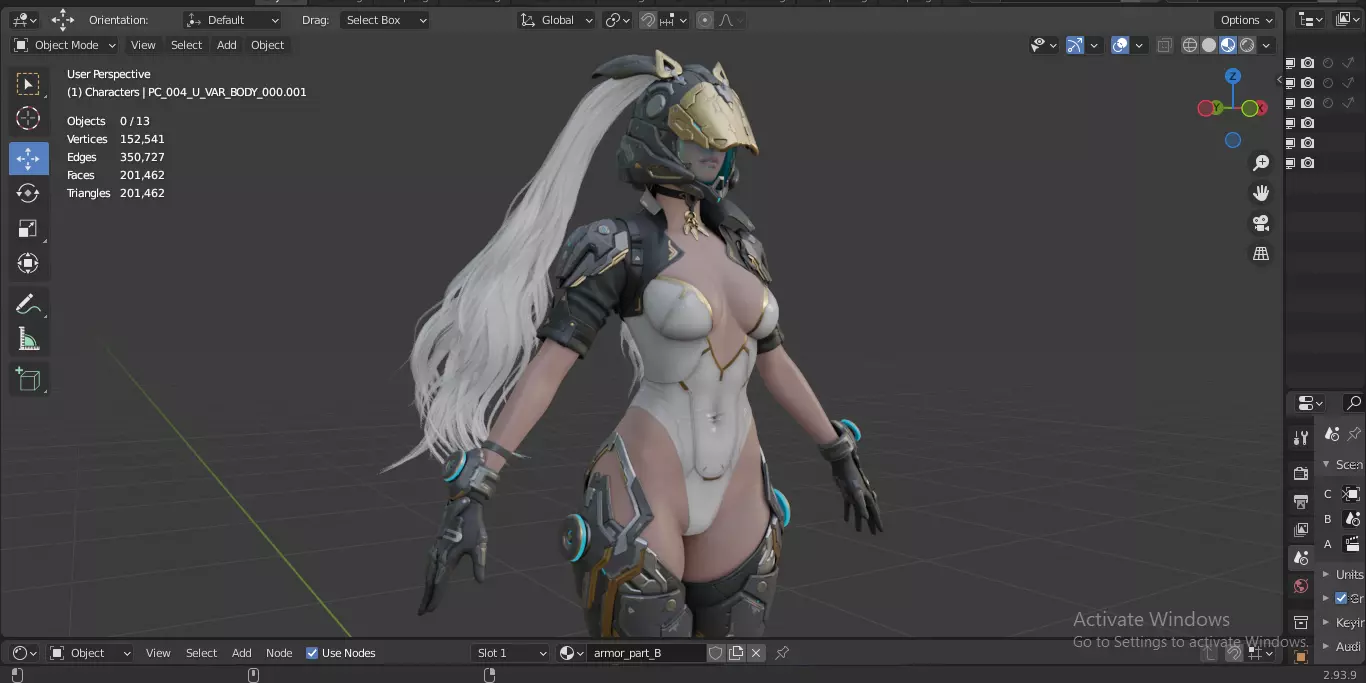
Task: Switch to Solid viewport shading
Action: coord(1209,45)
